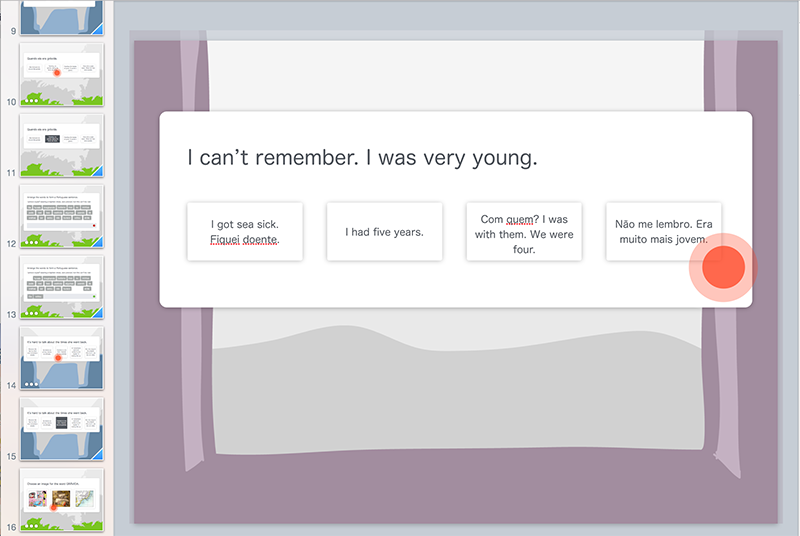Click the "I can't remember" heading text
Screen dimensions: 800x536
(363, 157)
